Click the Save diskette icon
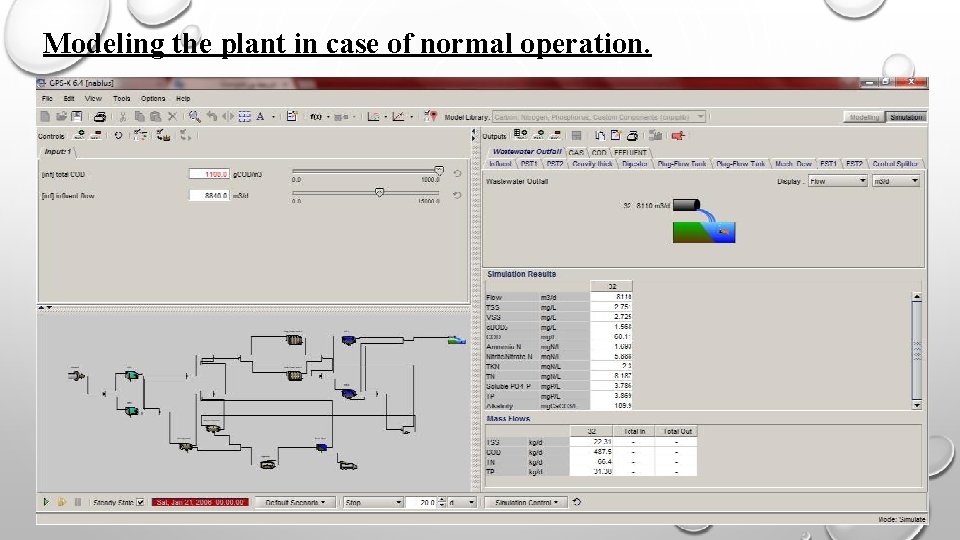This screenshot has width=960, height=540. 77,116
